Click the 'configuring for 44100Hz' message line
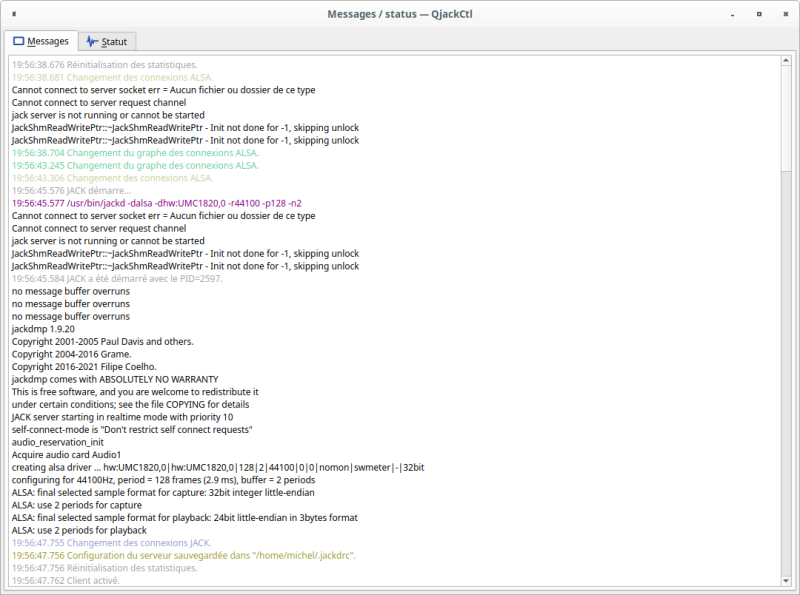Screen dimensions: 800x595 tap(163, 480)
